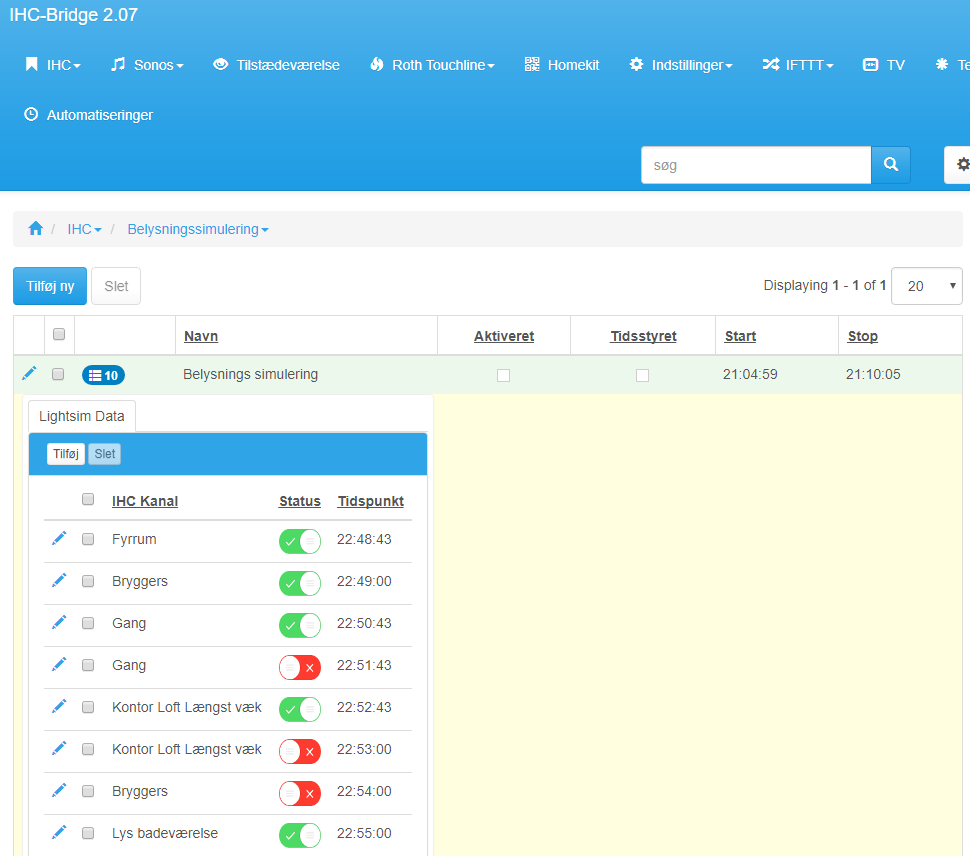Open the Automatiseringer menu item
The height and width of the screenshot is (856, 970).
(x=88, y=115)
